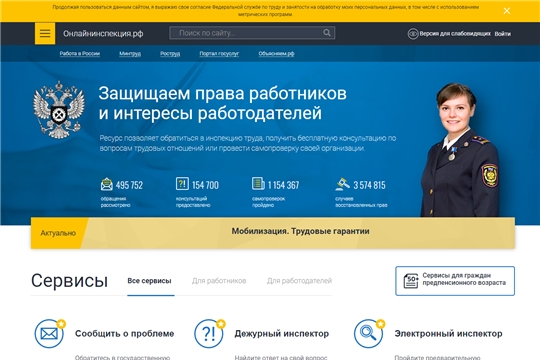Switch to Для работников tab
The height and width of the screenshot is (360, 540).
tap(219, 281)
